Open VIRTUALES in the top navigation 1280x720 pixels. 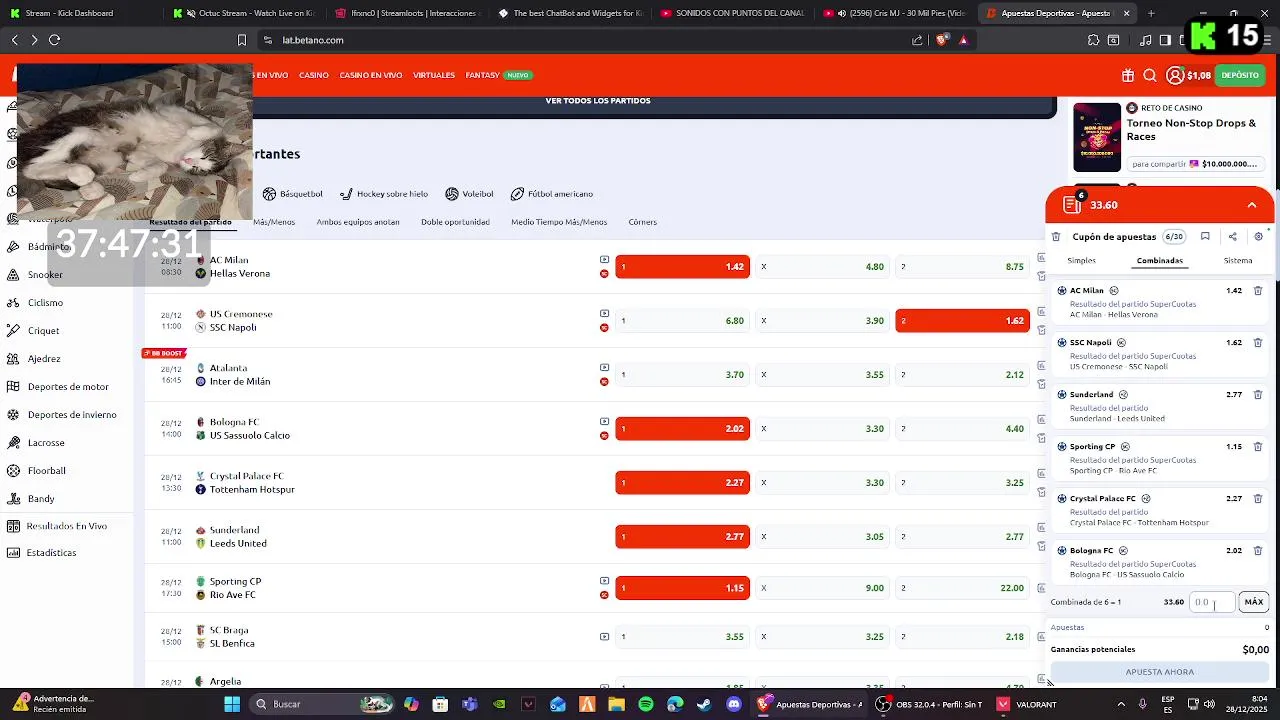(x=434, y=75)
